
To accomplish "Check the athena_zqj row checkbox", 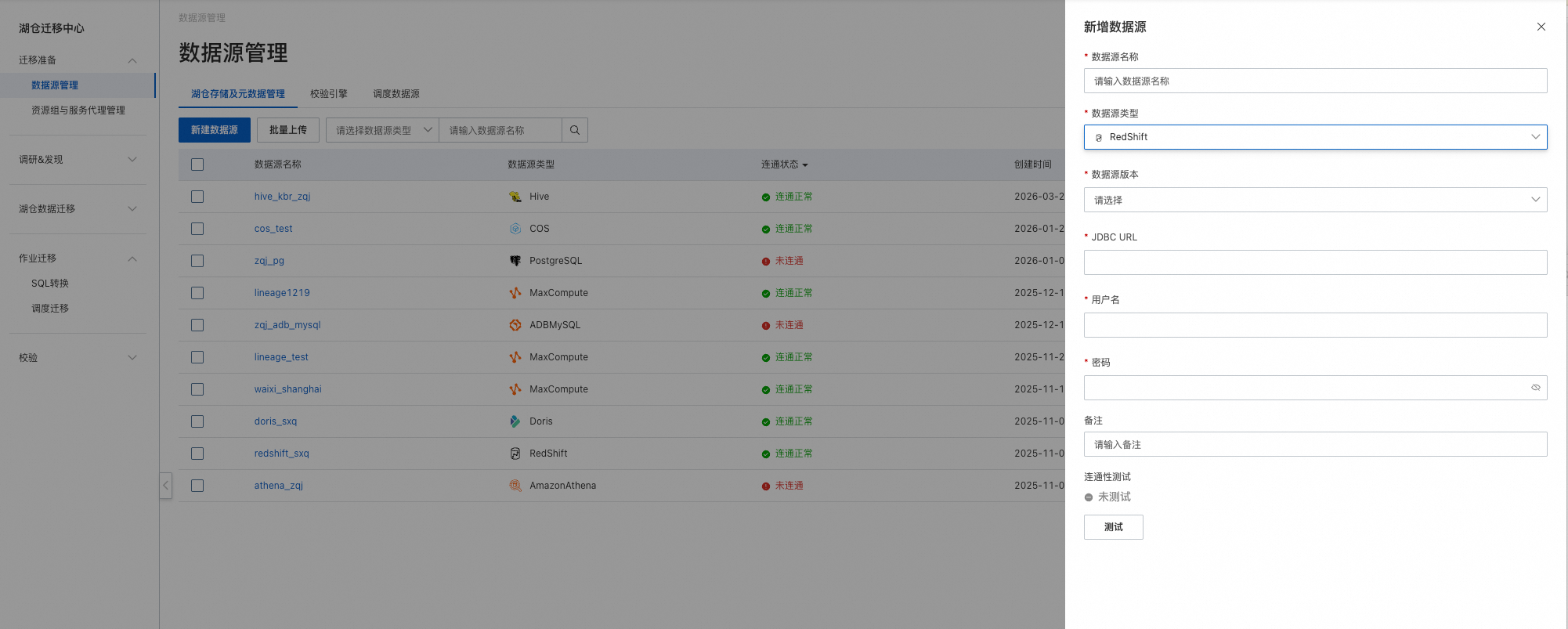I will (197, 486).
